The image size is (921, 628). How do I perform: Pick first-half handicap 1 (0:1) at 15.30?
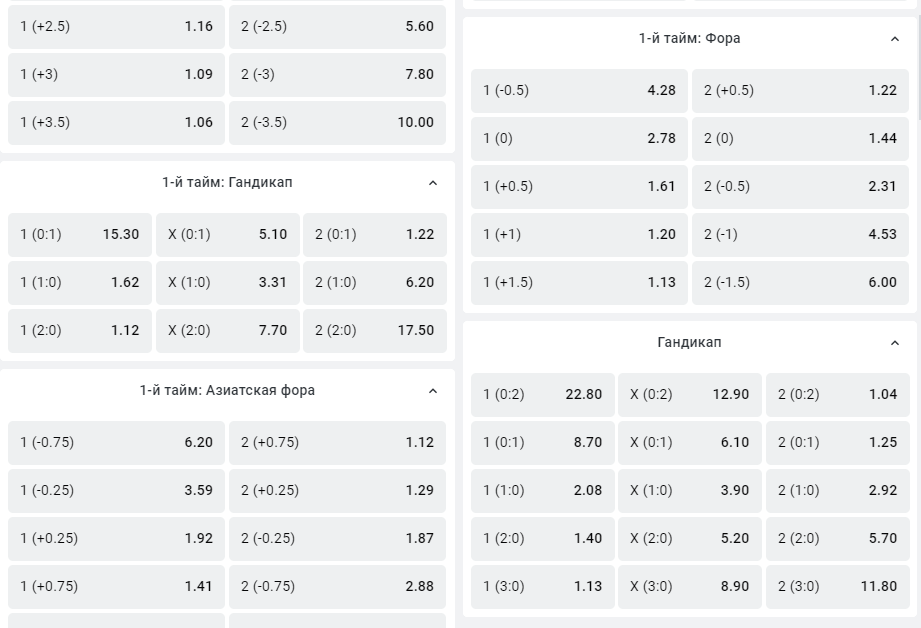coord(80,234)
